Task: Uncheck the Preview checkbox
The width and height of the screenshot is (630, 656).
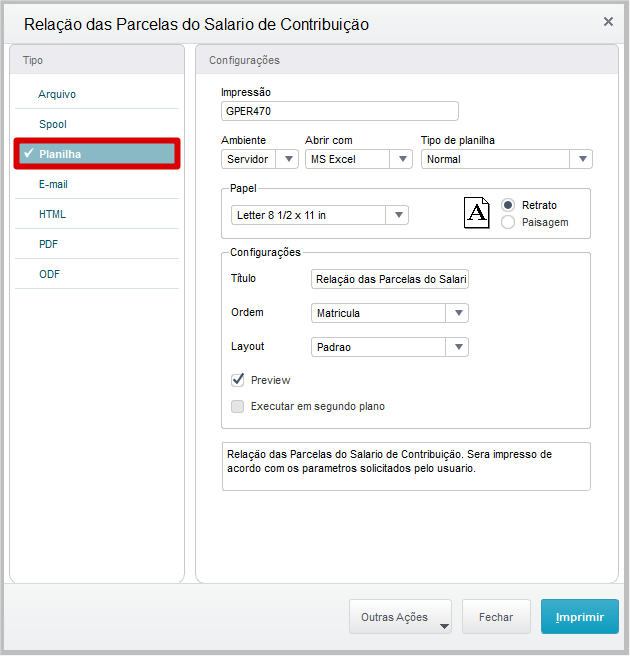Action: point(238,380)
